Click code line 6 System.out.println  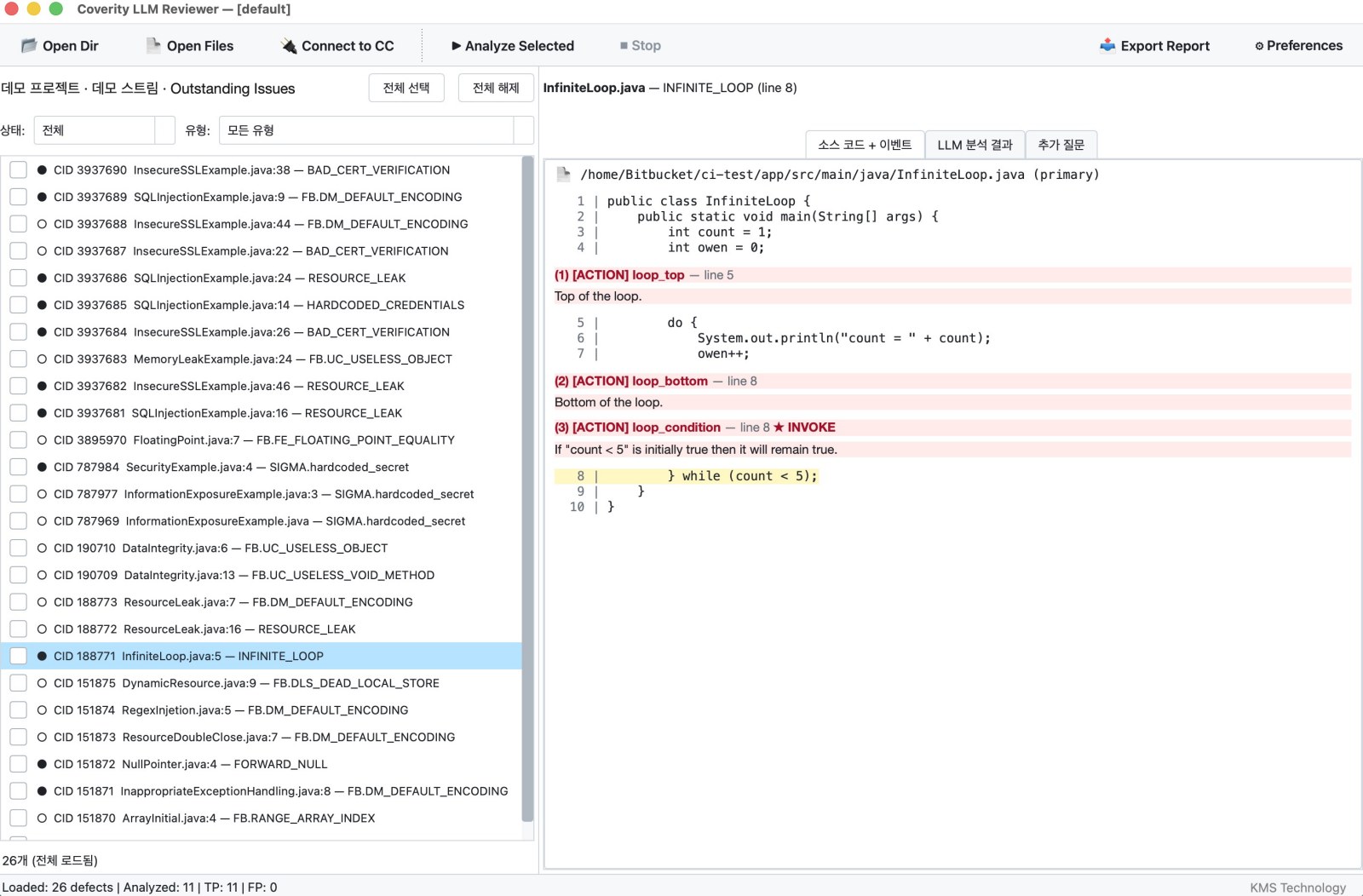pos(843,338)
